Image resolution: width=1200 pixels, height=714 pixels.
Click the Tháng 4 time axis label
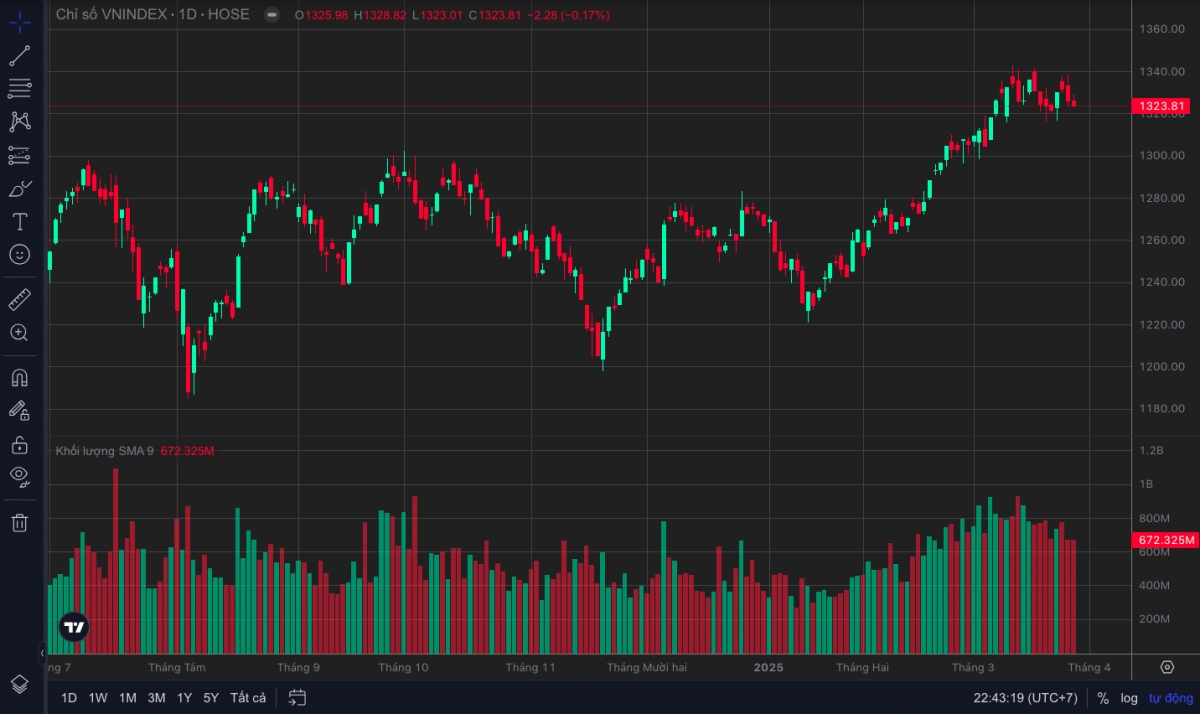click(1089, 667)
